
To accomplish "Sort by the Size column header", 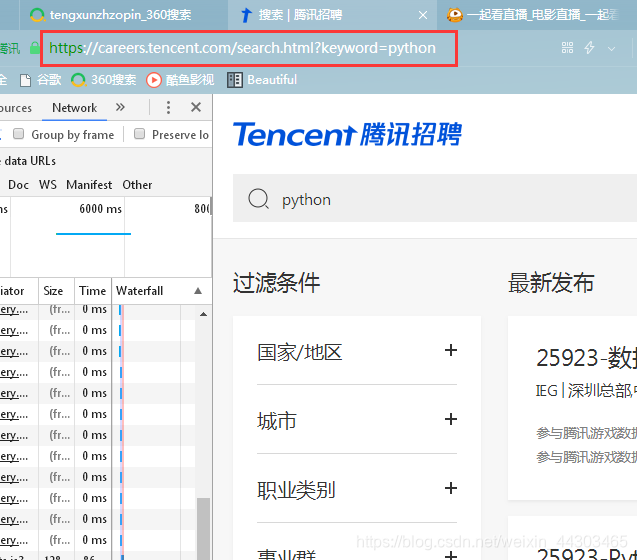I will [x=56, y=291].
